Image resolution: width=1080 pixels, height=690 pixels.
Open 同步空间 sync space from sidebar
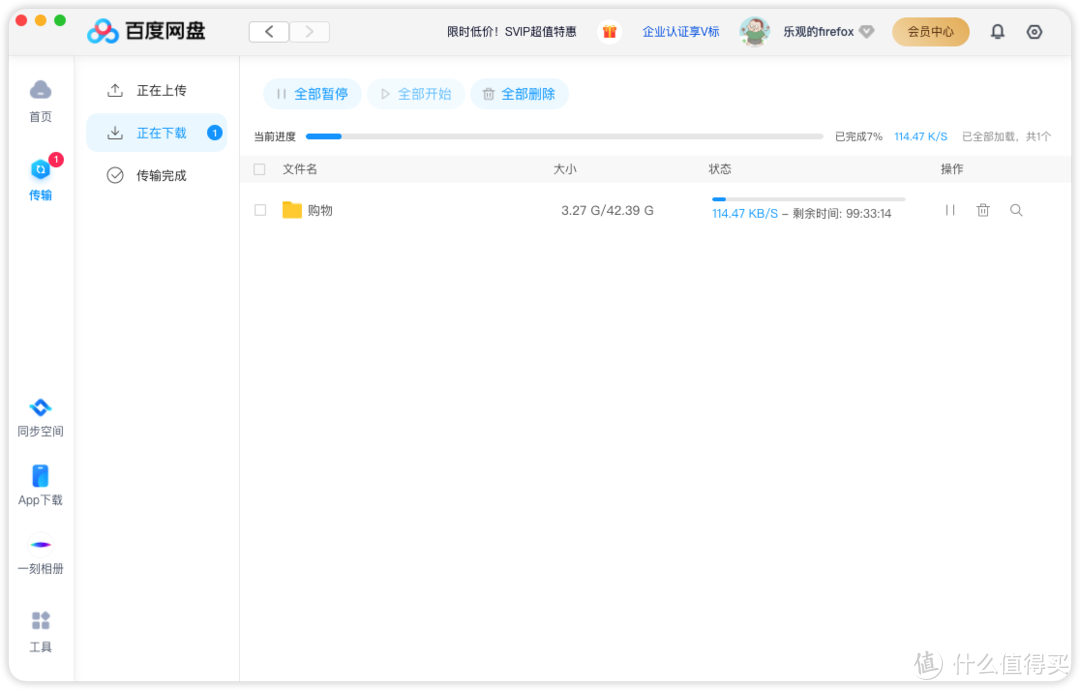40,416
